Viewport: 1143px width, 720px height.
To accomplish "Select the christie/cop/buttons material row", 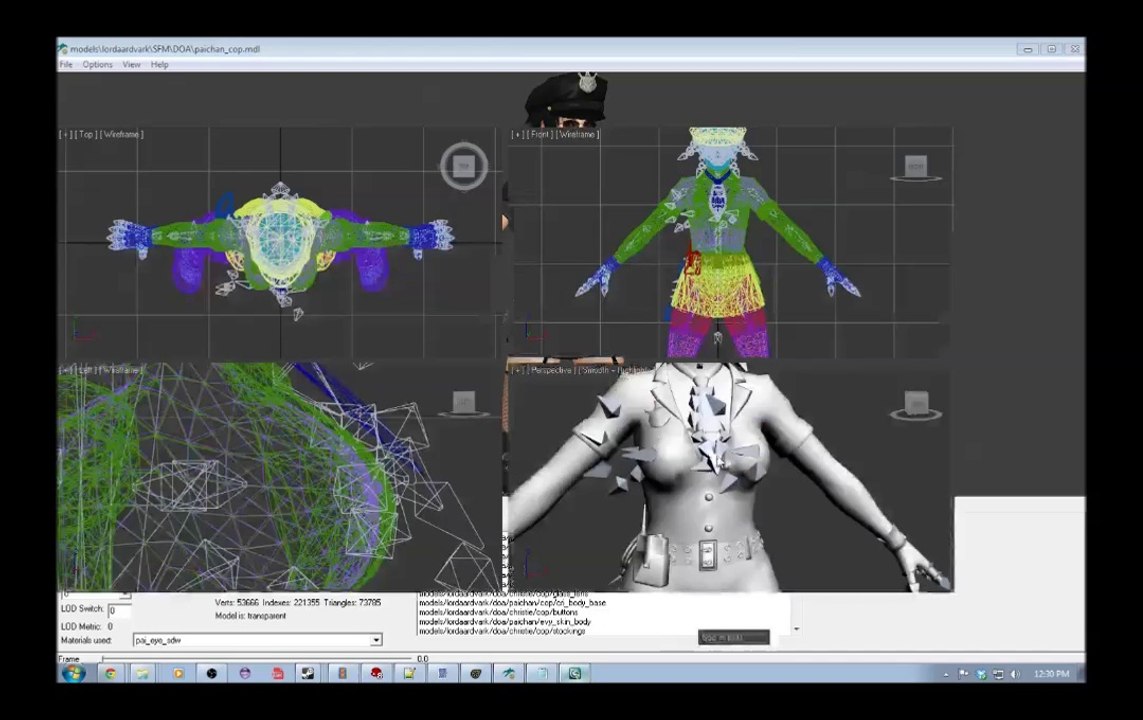I will coord(498,612).
